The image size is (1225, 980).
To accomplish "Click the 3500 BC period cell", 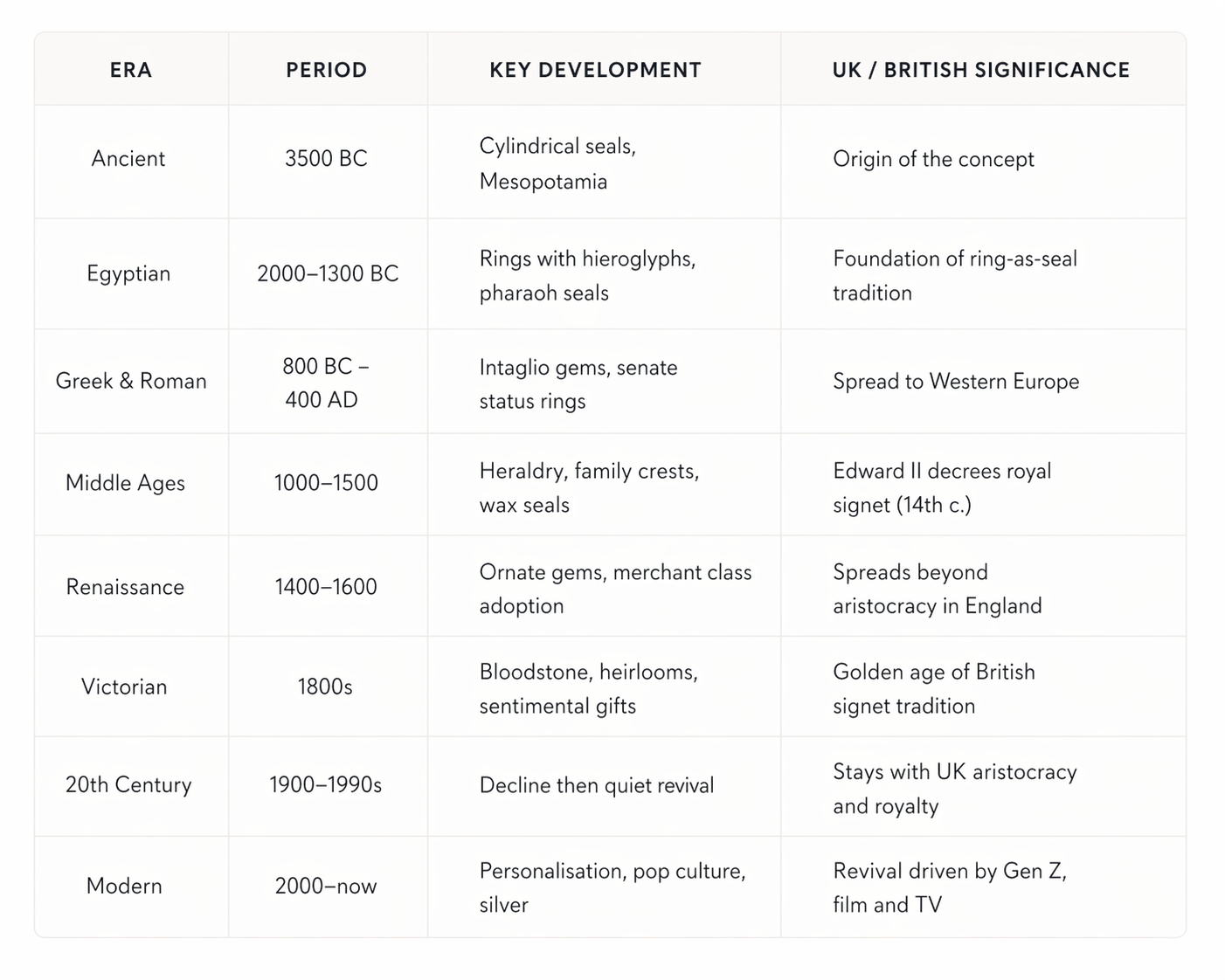I will 326,159.
